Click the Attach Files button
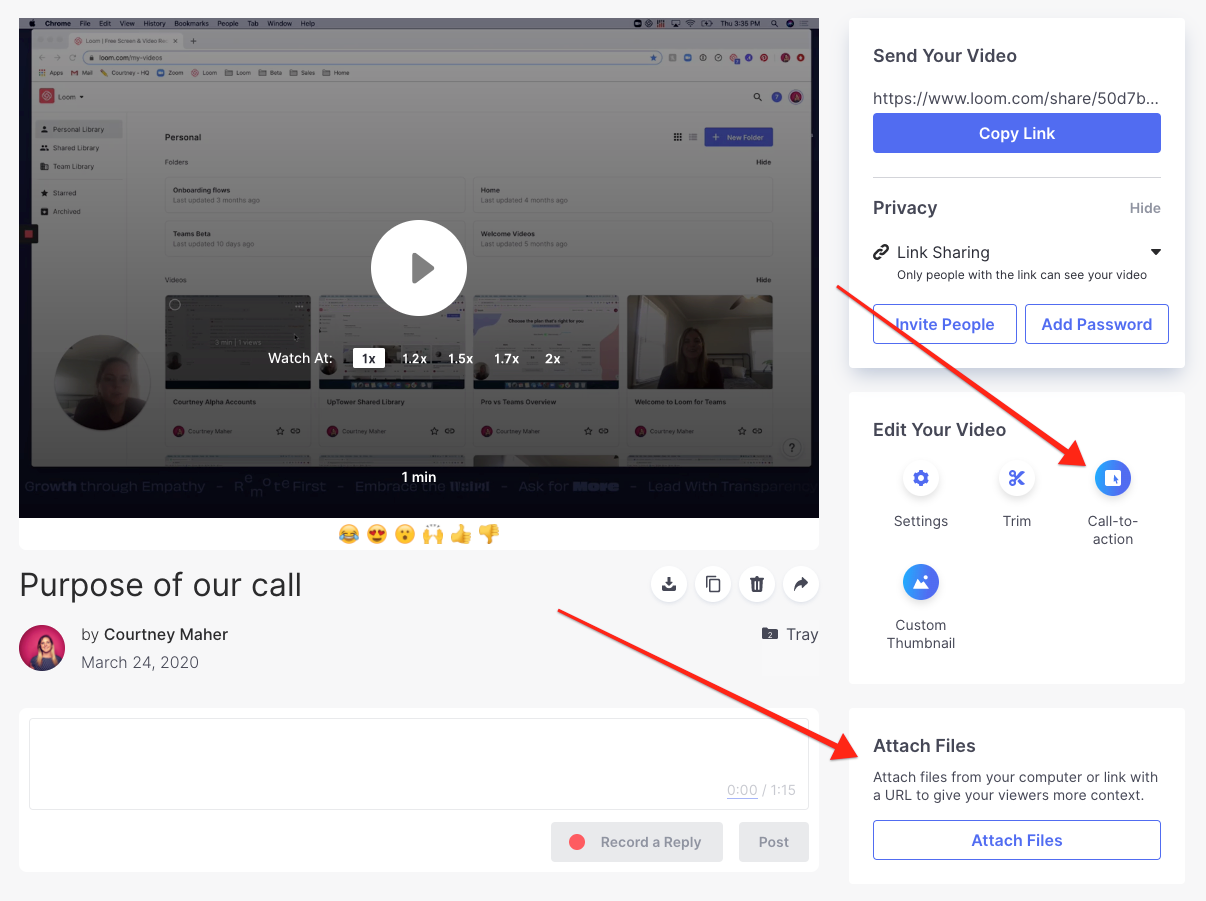This screenshot has width=1206, height=901. tap(1017, 840)
